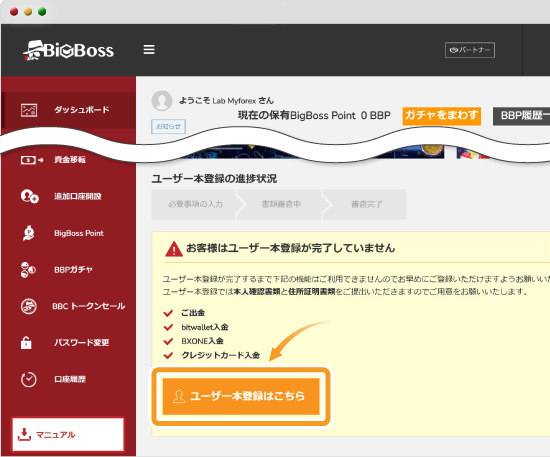Click the お知らせ button

click(x=168, y=126)
